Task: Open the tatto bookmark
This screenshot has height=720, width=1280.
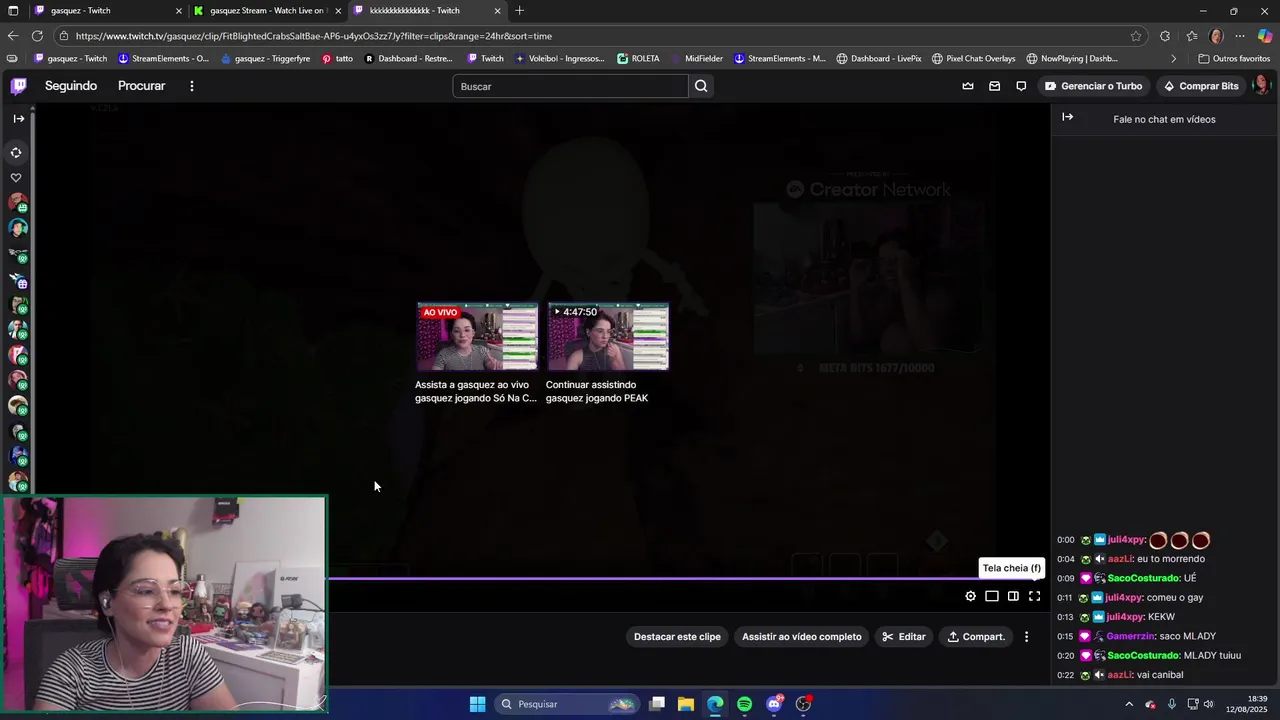Action: 337,59
